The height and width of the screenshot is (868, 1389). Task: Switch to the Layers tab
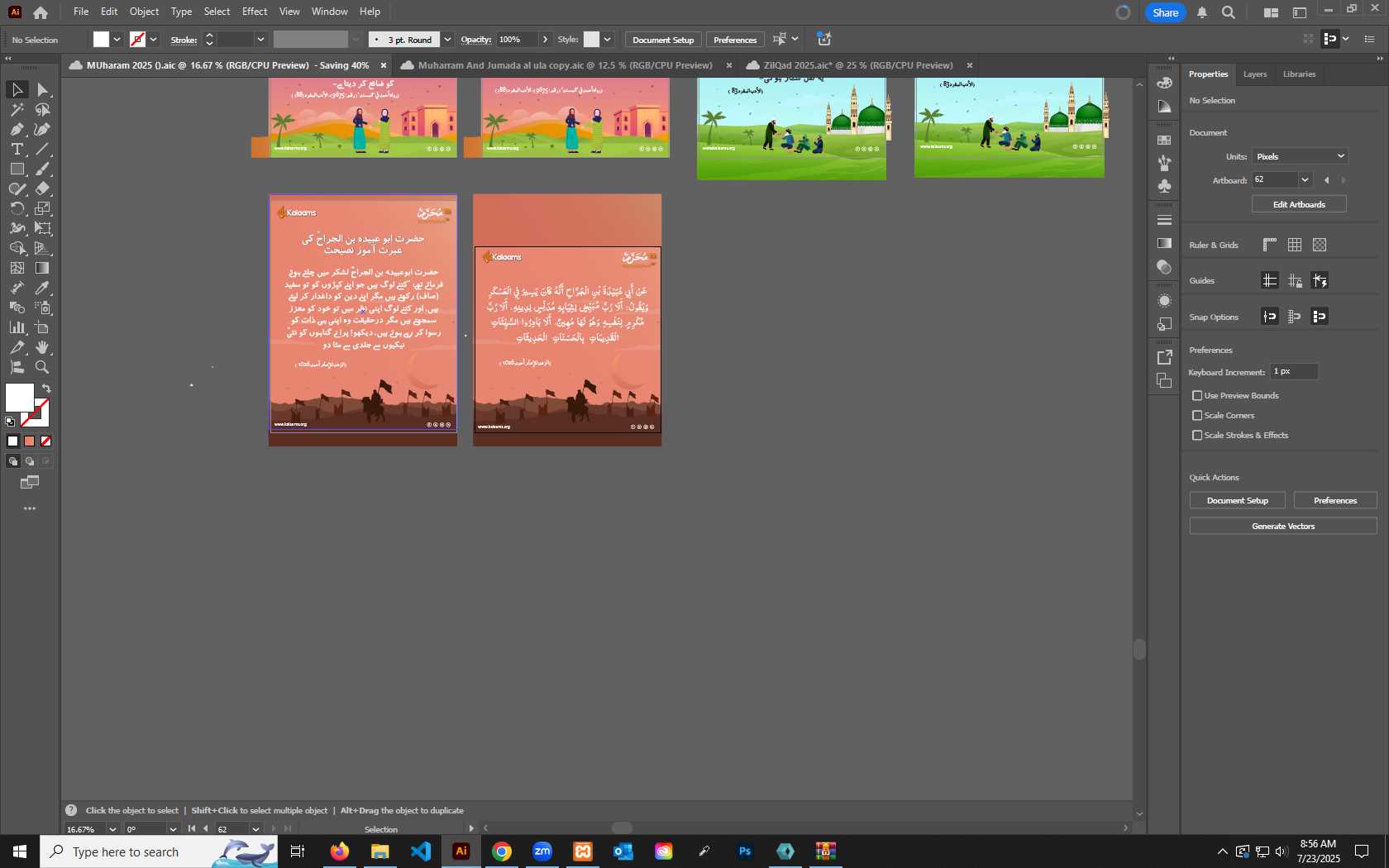(1254, 74)
